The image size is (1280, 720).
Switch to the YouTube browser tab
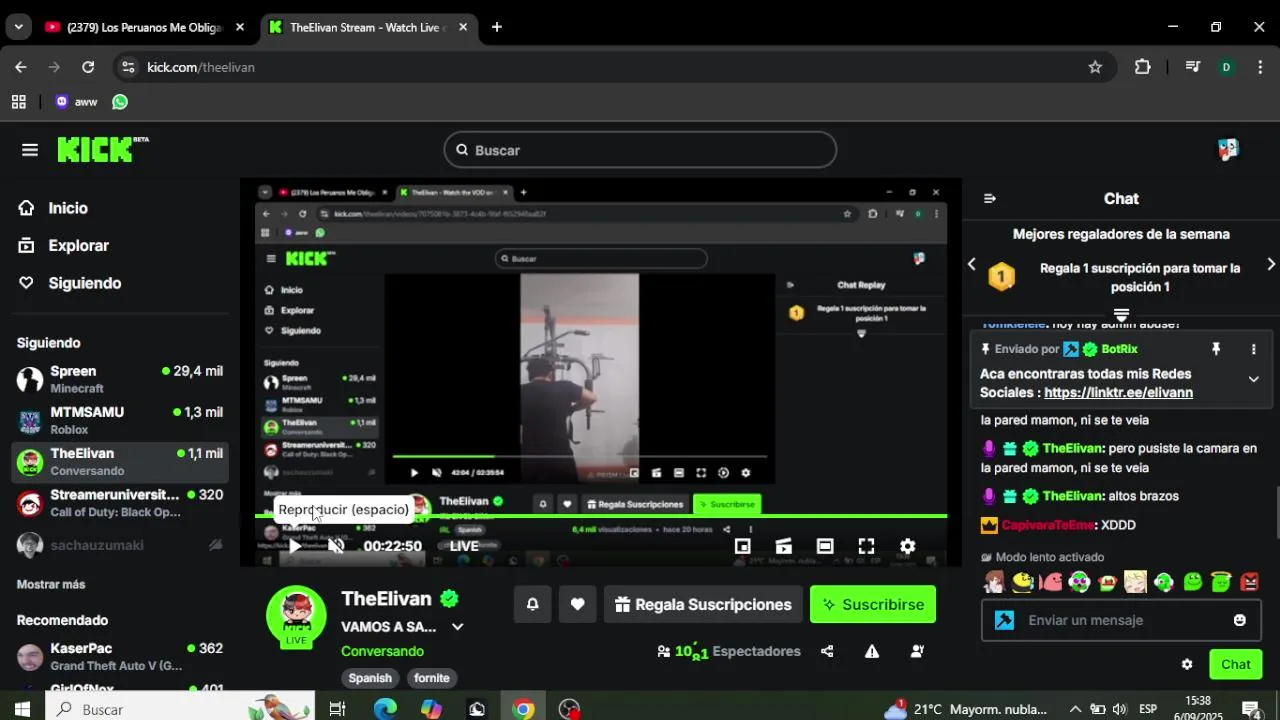(x=144, y=27)
